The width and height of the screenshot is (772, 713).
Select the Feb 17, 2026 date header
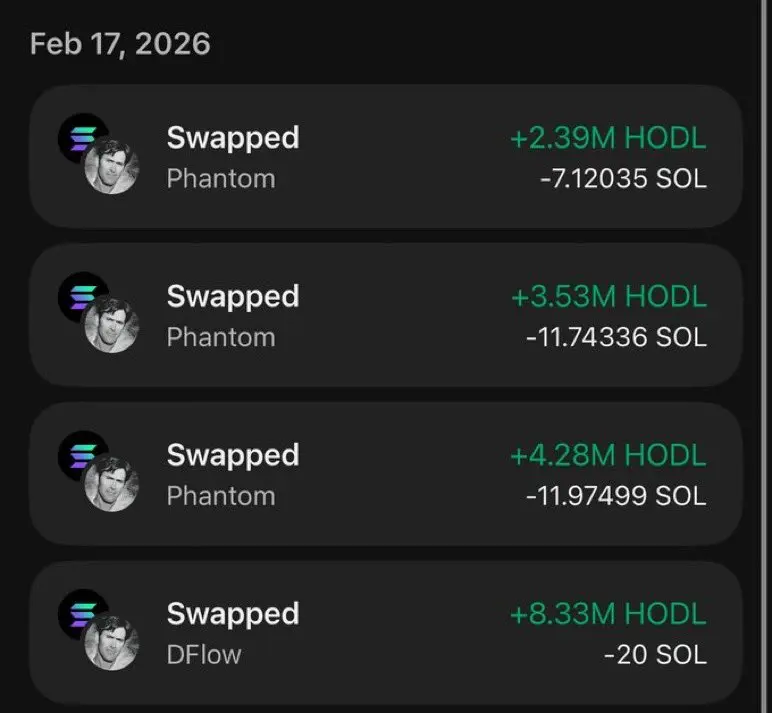click(x=120, y=44)
